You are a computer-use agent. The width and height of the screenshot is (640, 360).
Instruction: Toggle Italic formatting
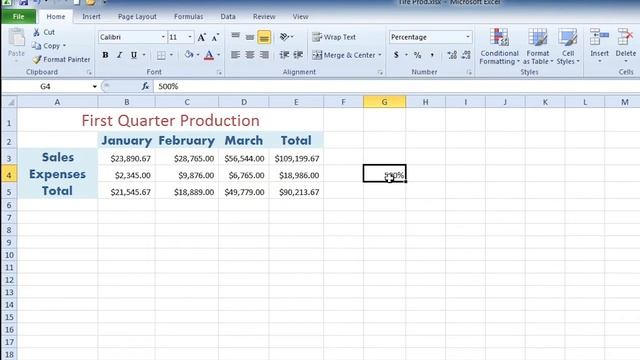click(119, 55)
